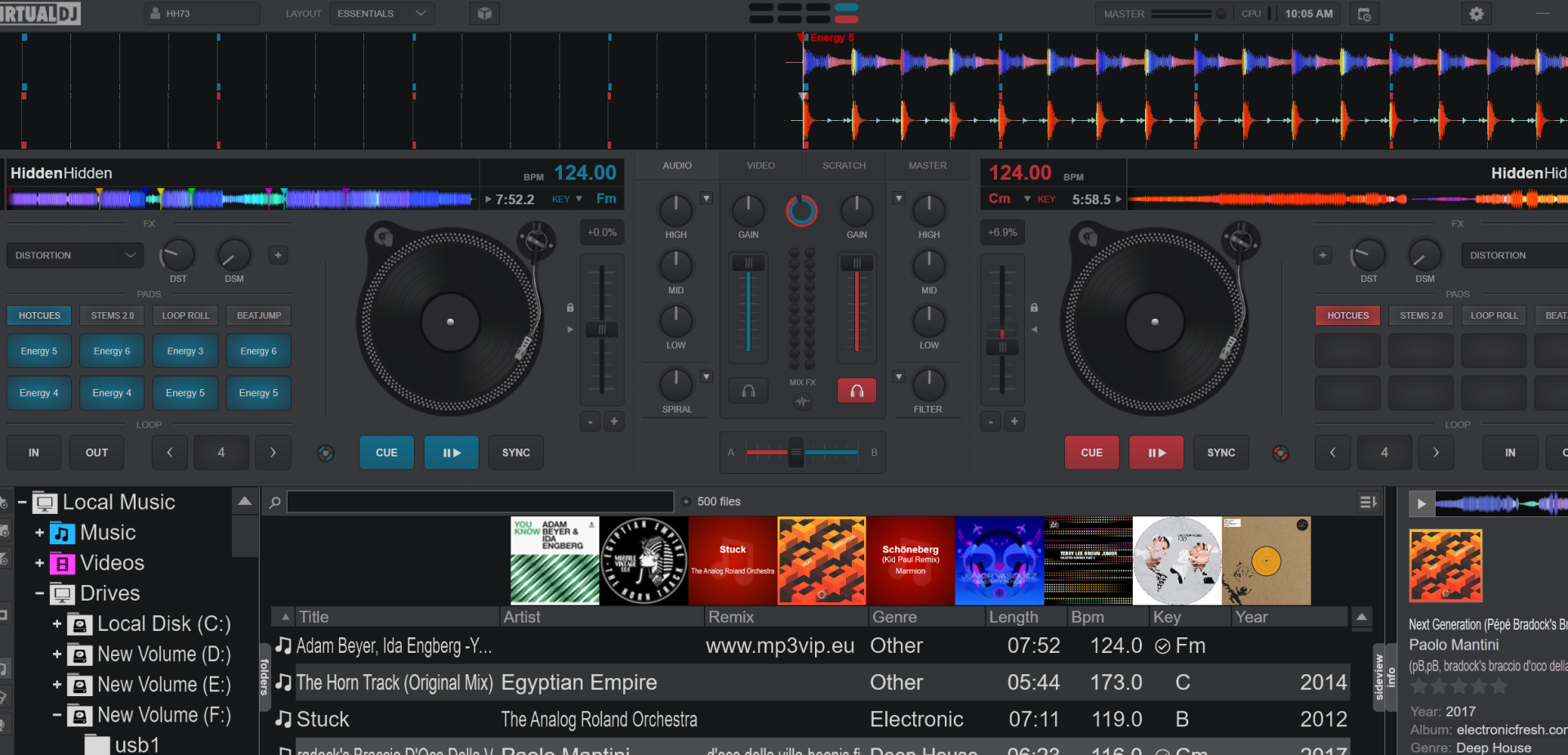Engage SYNC on the right deck
The width and height of the screenshot is (1568, 755).
(x=1220, y=452)
